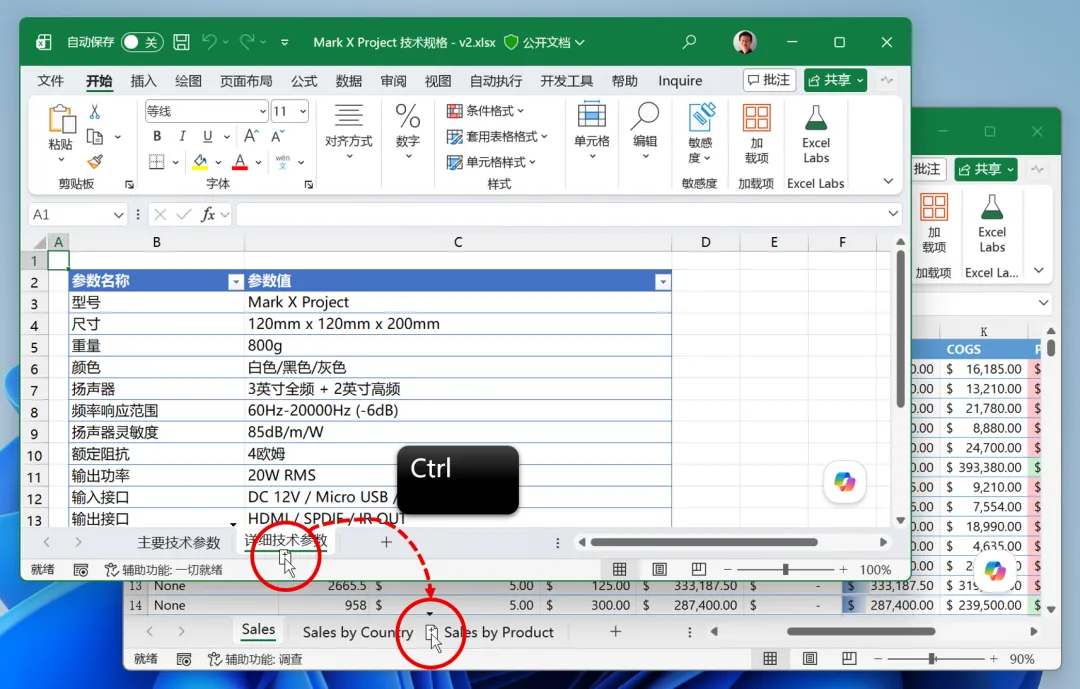Screen dimensions: 1080x689
Task: Click the zoom slider in front window status bar
Action: click(785, 570)
